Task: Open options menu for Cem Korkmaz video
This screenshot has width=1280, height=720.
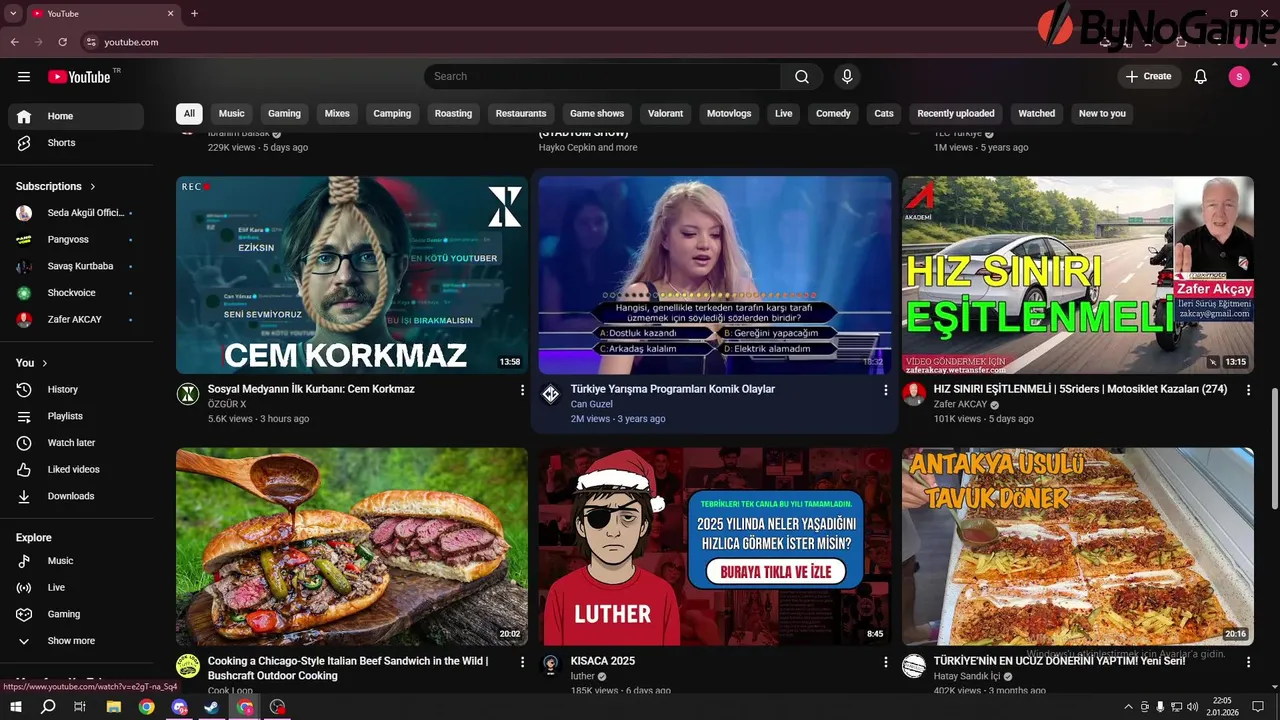Action: click(x=522, y=390)
